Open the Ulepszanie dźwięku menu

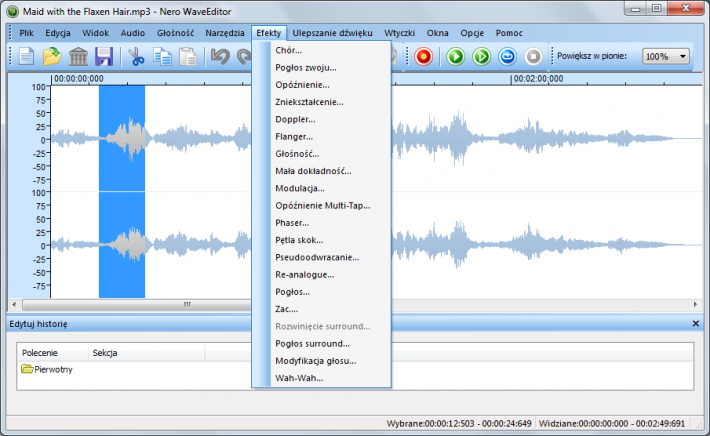pos(332,33)
